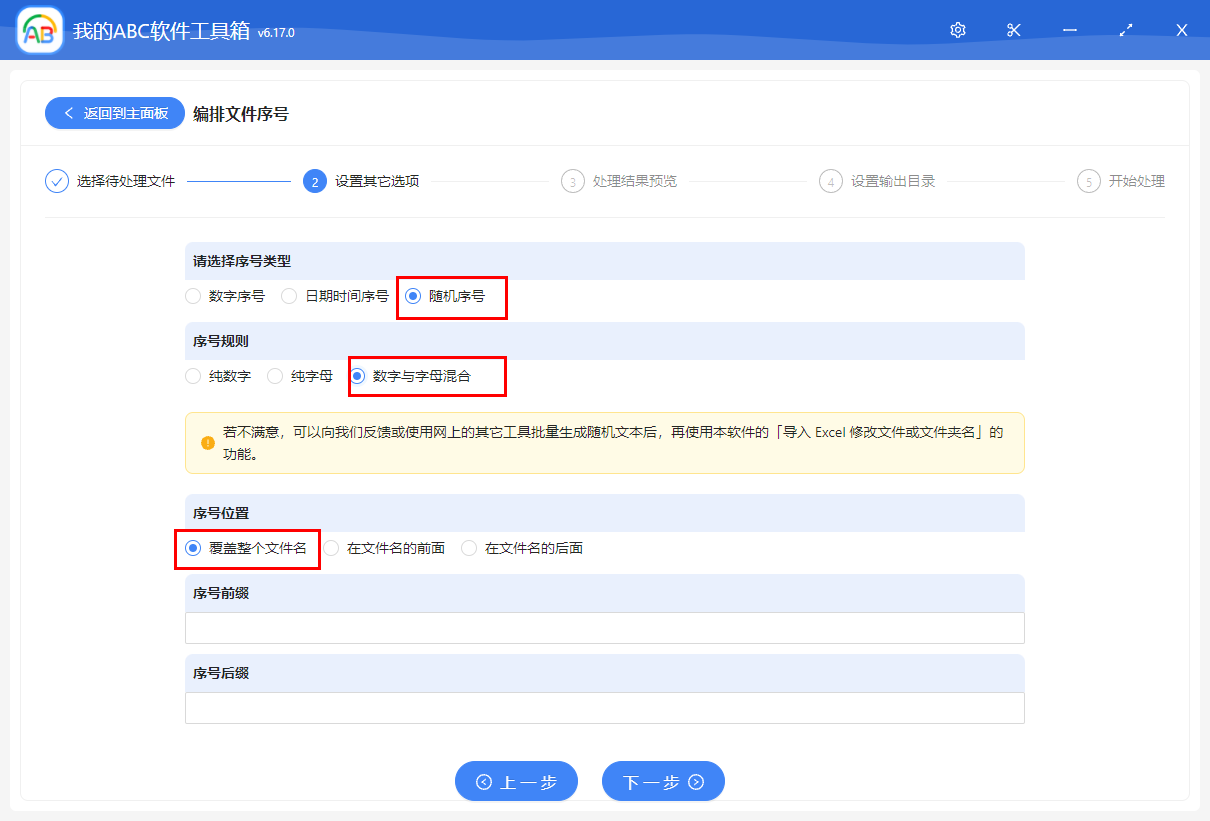Click the checkmark icon on step 选择待处理文件
Screen dimensions: 1210x821
(x=56, y=181)
